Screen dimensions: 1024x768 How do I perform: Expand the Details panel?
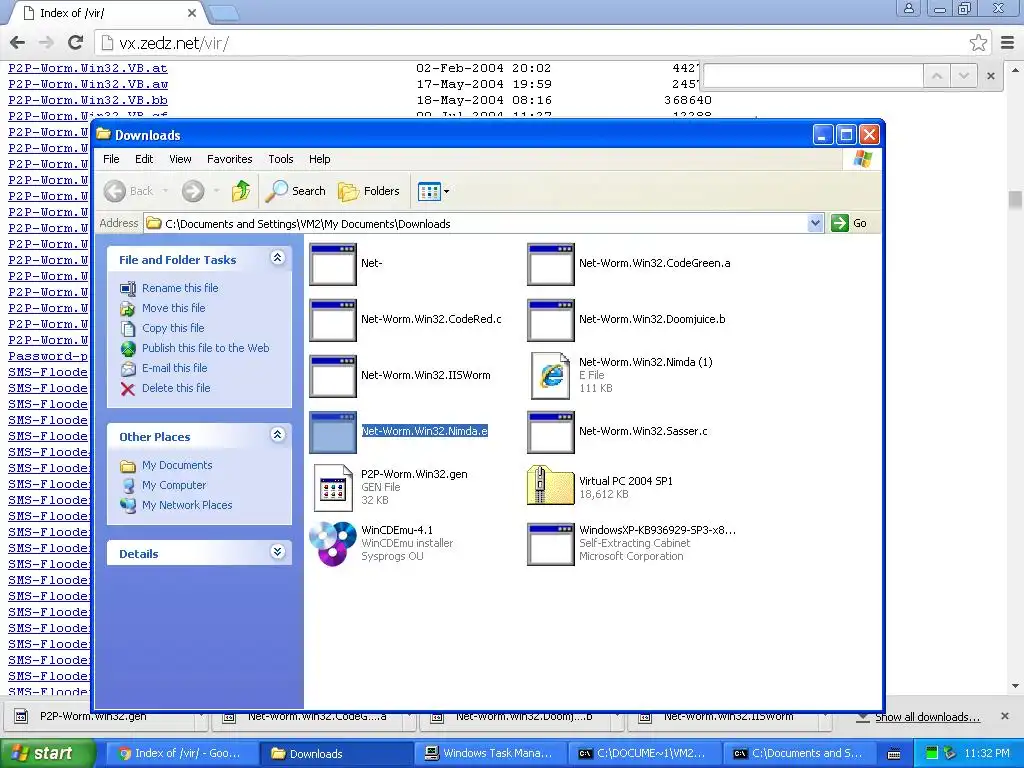click(278, 552)
